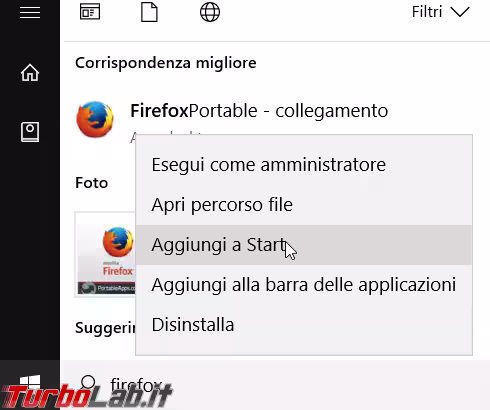Click the search box containing firefox
Image resolution: width=490 pixels, height=410 pixels.
275,385
